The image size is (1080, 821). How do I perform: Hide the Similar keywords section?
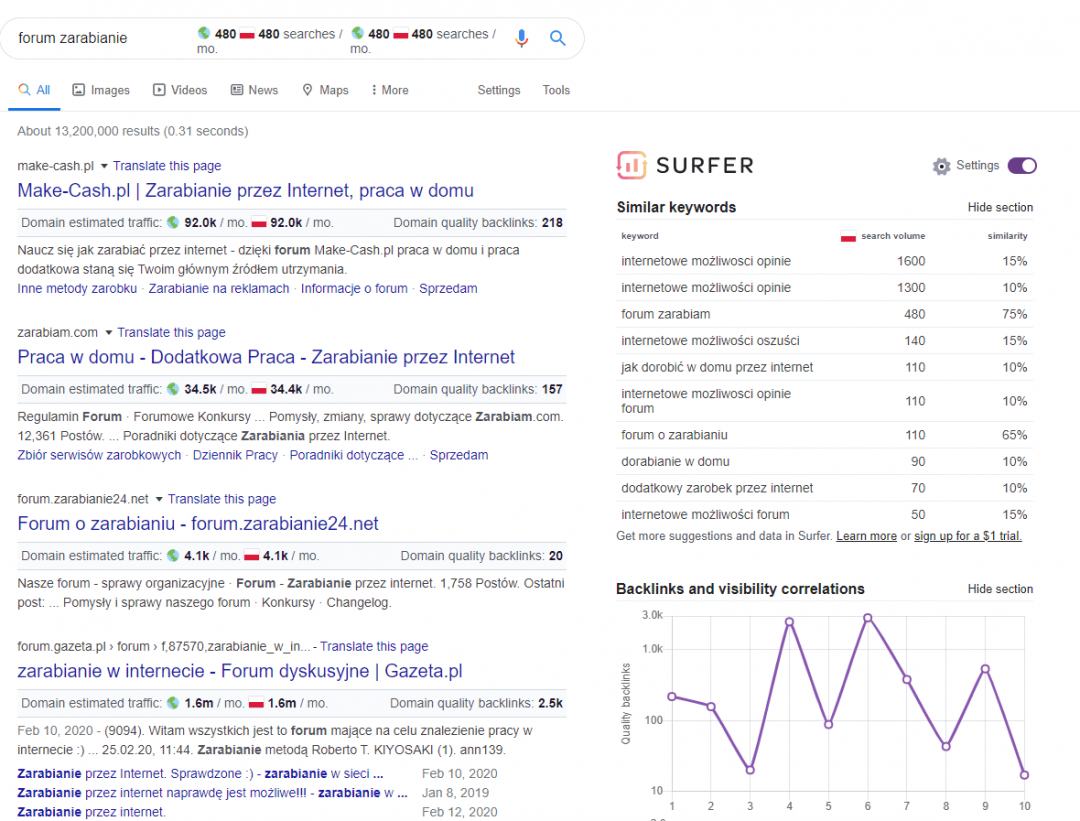pos(999,207)
